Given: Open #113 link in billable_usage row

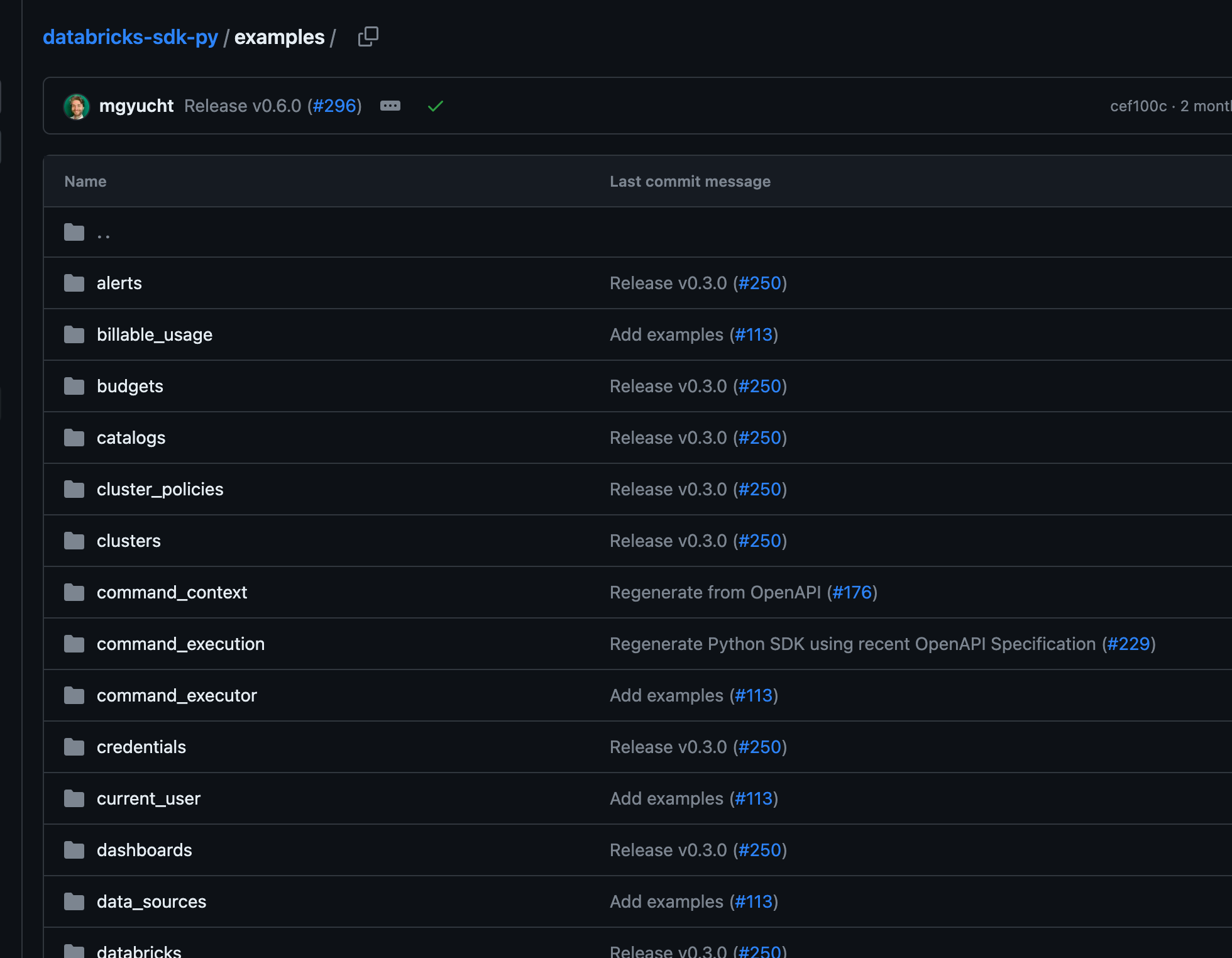Looking at the screenshot, I should [754, 334].
